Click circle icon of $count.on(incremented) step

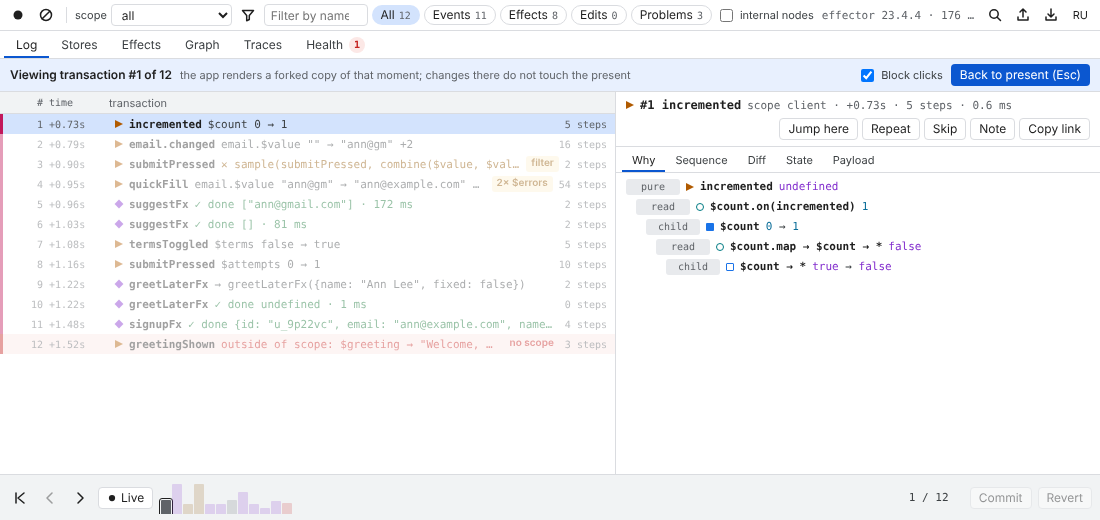pyautogui.click(x=699, y=207)
